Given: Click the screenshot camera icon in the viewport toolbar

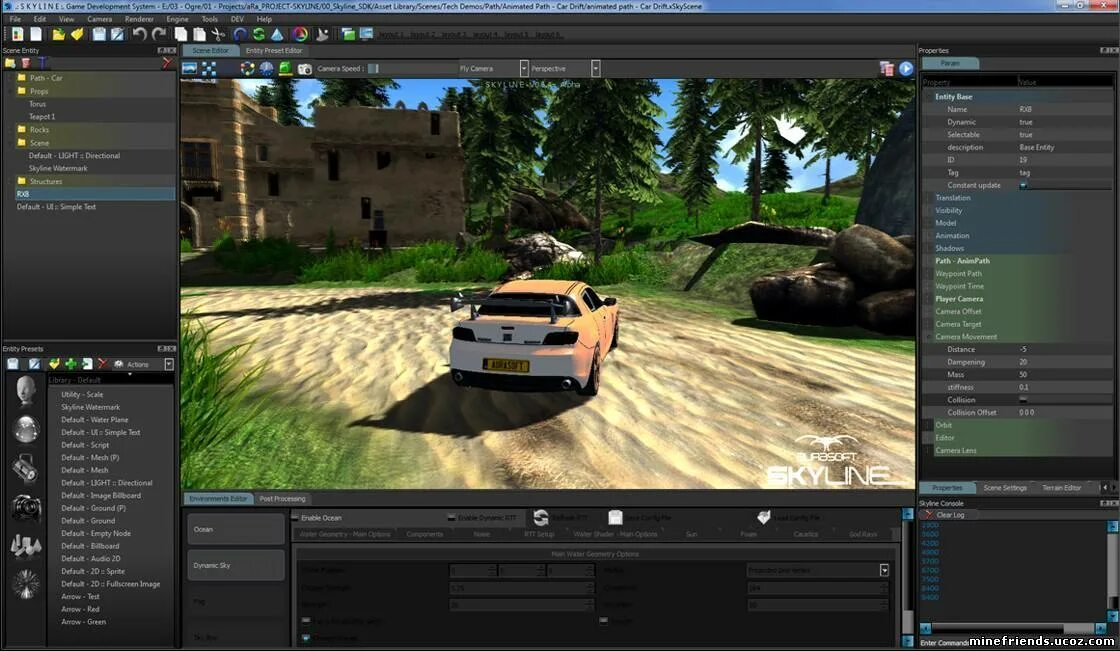Looking at the screenshot, I should click(305, 68).
